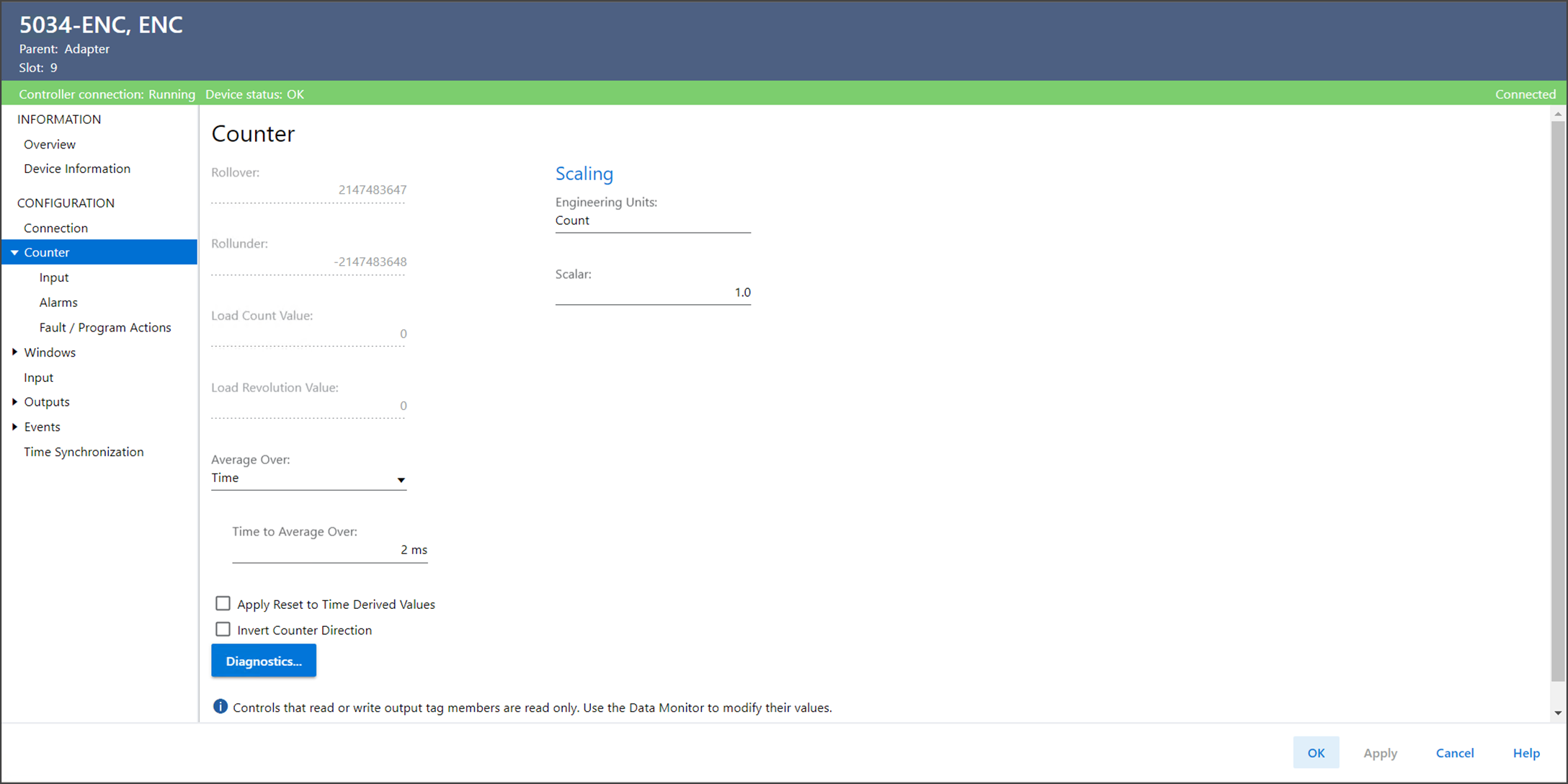Image resolution: width=1568 pixels, height=784 pixels.
Task: Select Connection under Configuration
Action: point(55,228)
